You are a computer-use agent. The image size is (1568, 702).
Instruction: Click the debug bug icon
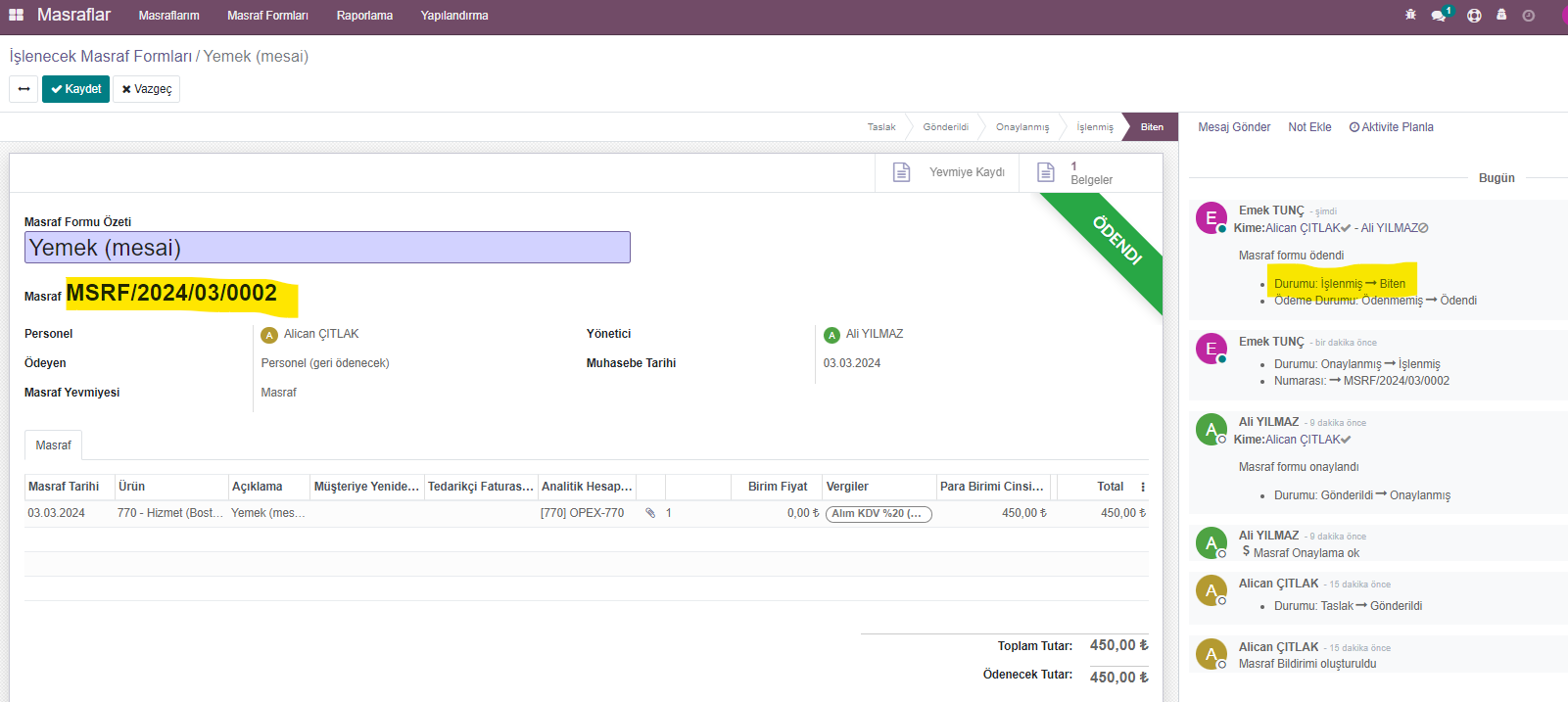tap(1410, 15)
